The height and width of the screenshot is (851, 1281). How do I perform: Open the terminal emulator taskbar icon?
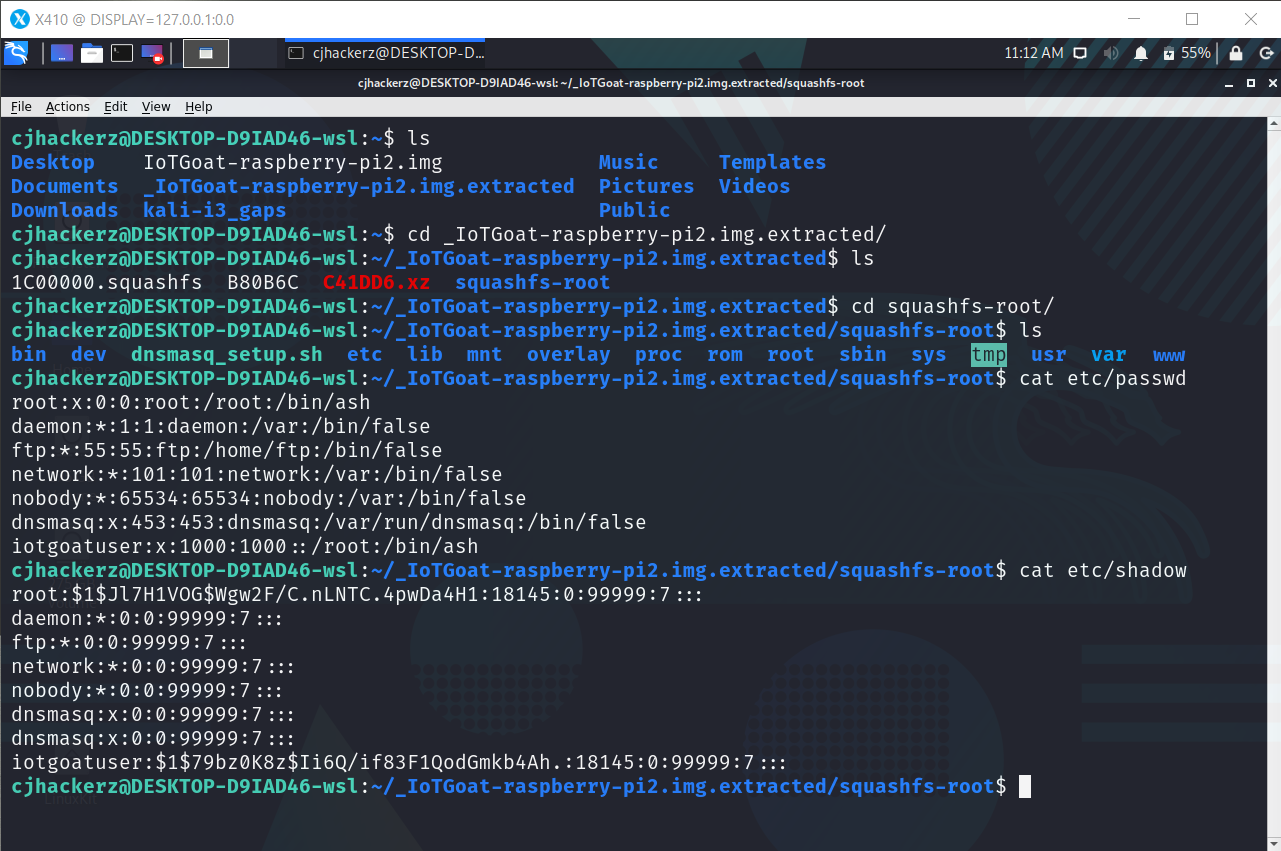(x=121, y=54)
